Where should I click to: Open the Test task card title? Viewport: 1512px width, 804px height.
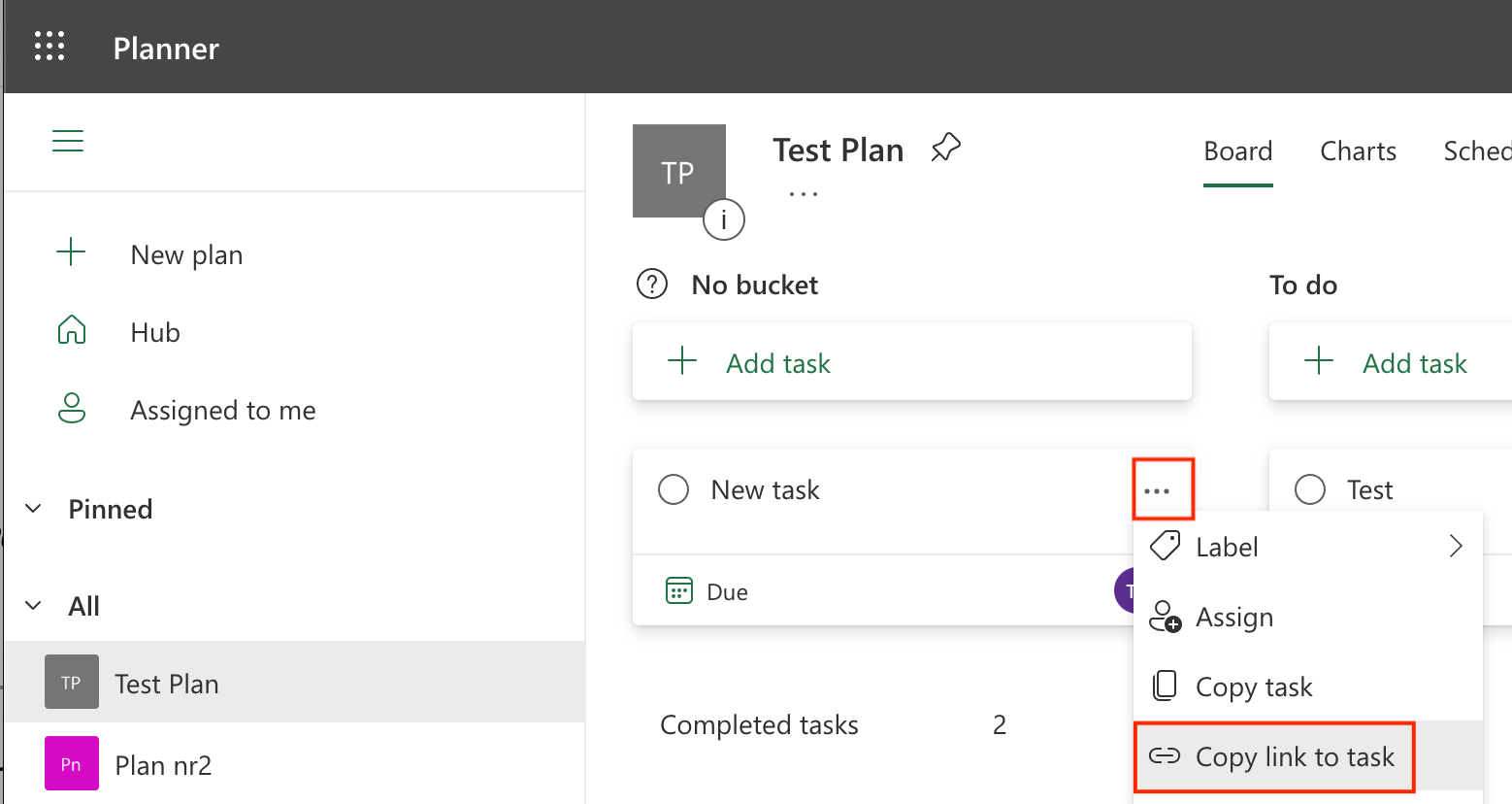(x=1369, y=489)
